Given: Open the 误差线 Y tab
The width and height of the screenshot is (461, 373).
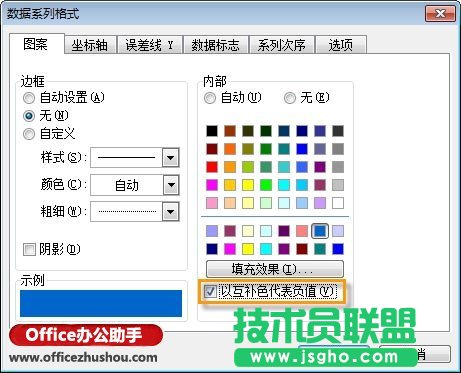Looking at the screenshot, I should click(150, 45).
